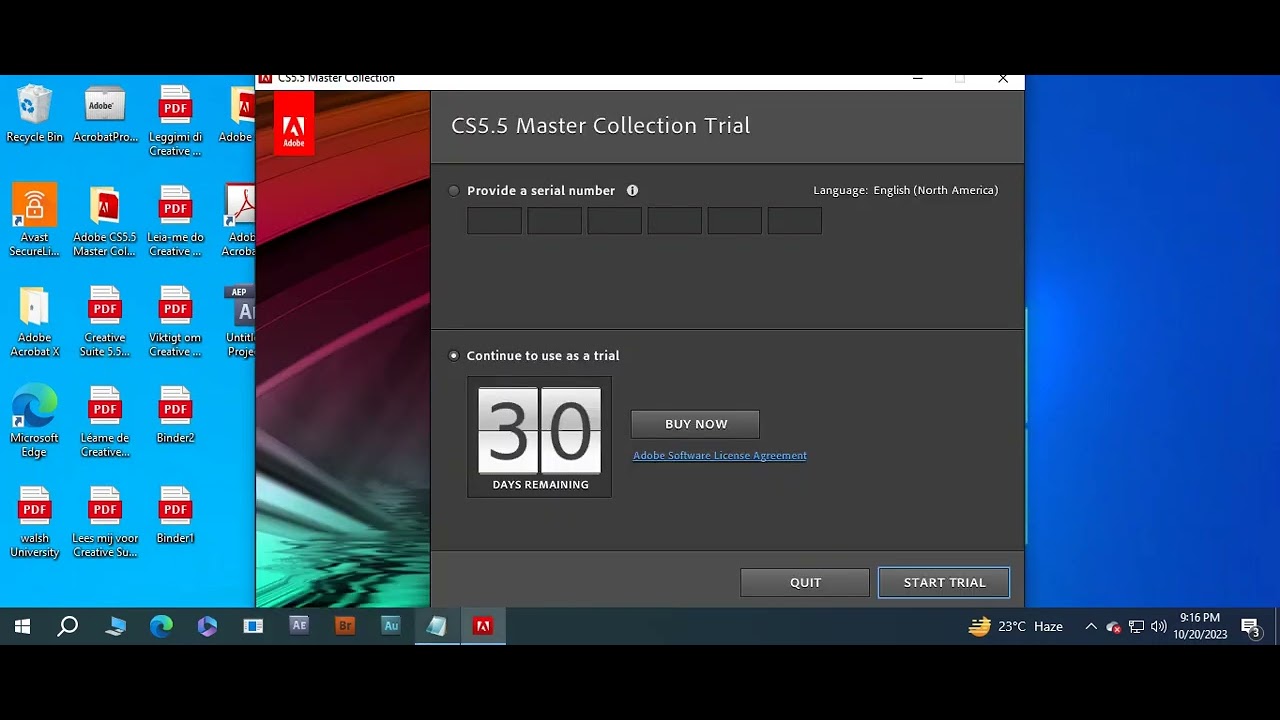The height and width of the screenshot is (720, 1280).
Task: Choose Continue to use as a trial
Action: coord(455,356)
